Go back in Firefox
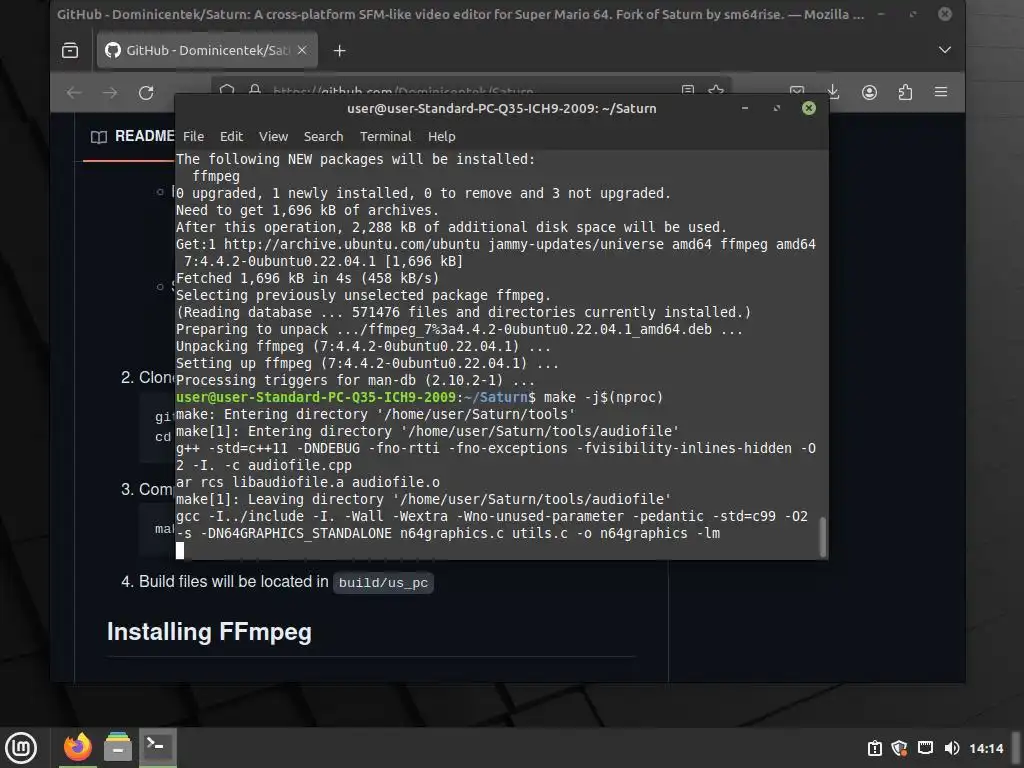Screen dimensions: 1024x768 [74, 93]
